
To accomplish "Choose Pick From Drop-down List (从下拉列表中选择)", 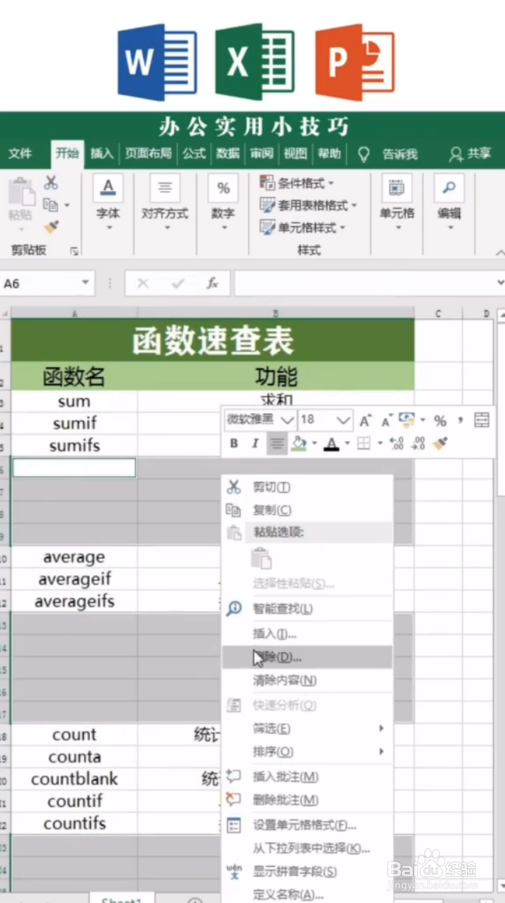I will point(307,848).
